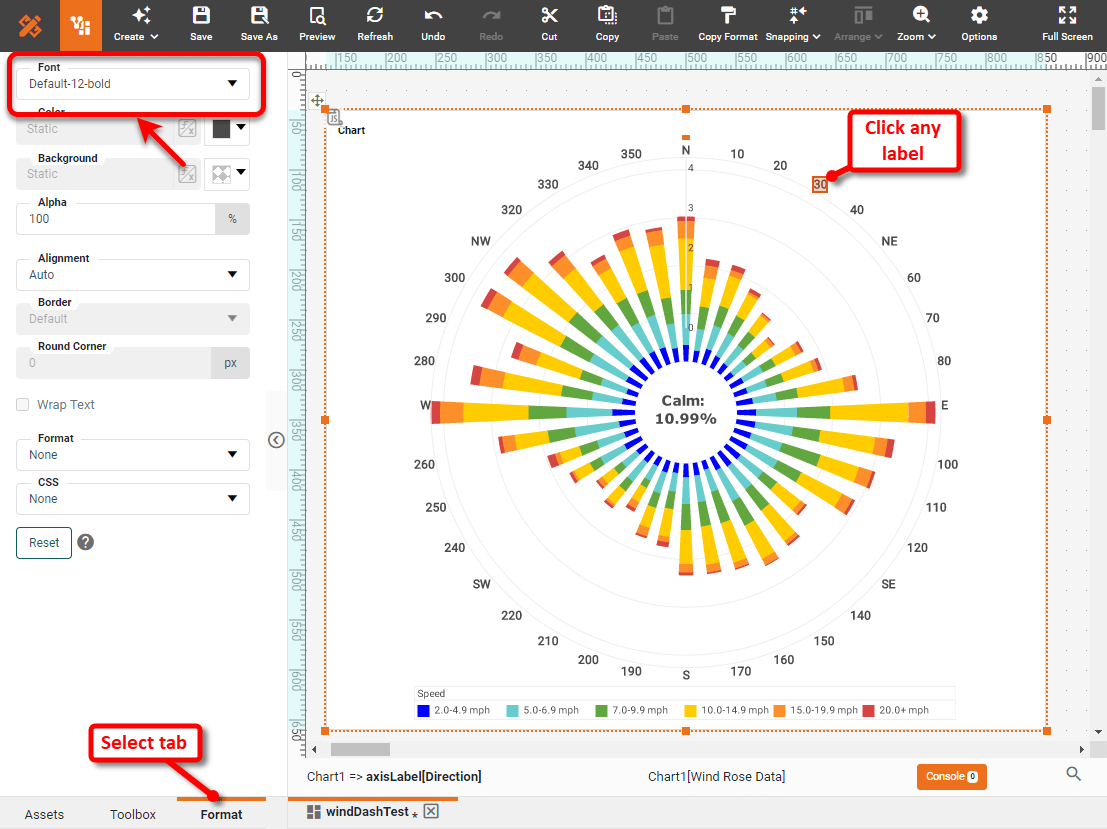
Task: Click the 20.0+ mph legend item
Action: pyautogui.click(x=896, y=710)
